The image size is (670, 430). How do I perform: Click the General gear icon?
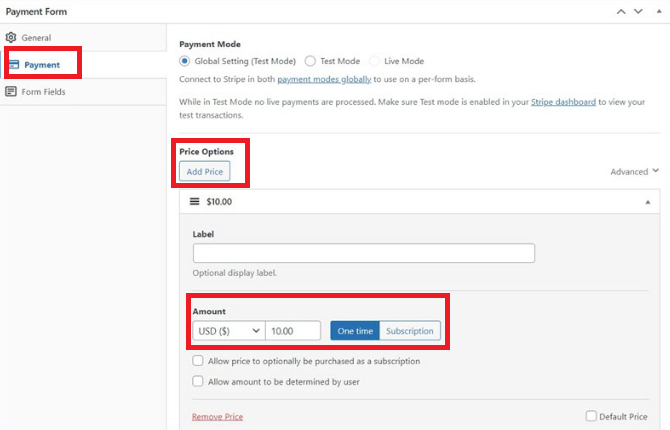11,37
